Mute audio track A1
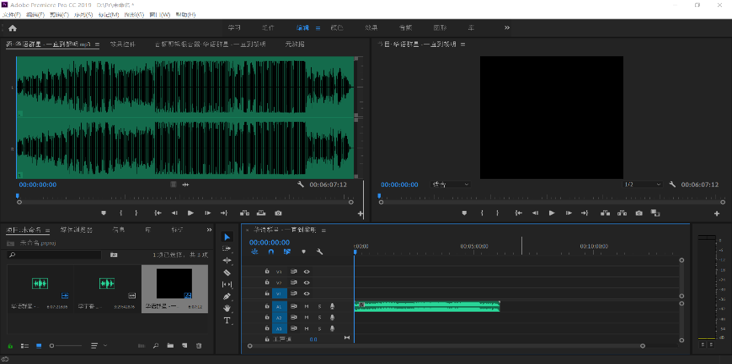The height and width of the screenshot is (364, 732). pos(307,306)
